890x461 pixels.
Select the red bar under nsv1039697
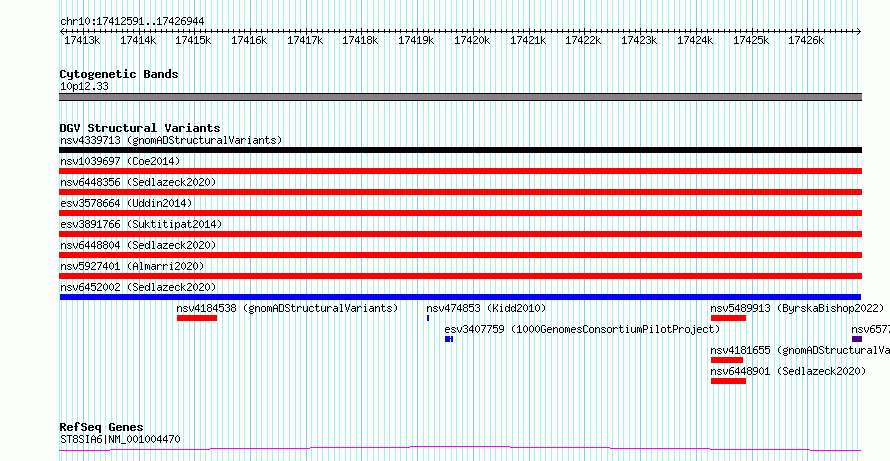[x=460, y=171]
